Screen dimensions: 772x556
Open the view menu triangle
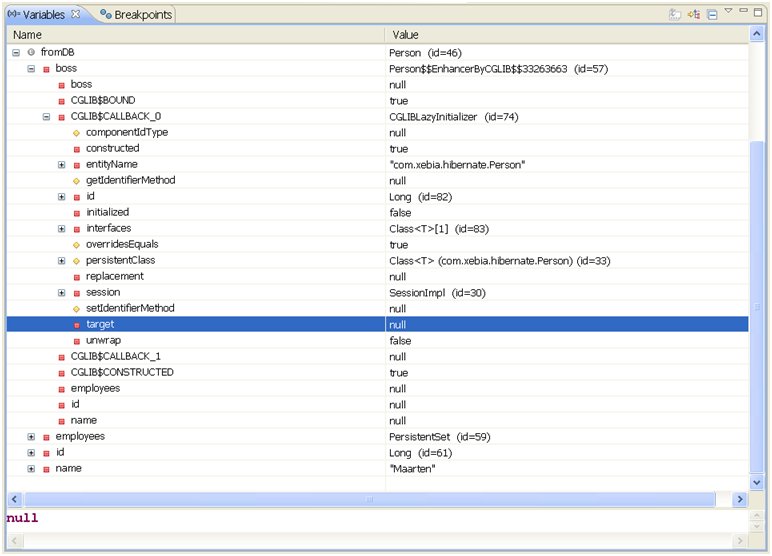pyautogui.click(x=728, y=10)
